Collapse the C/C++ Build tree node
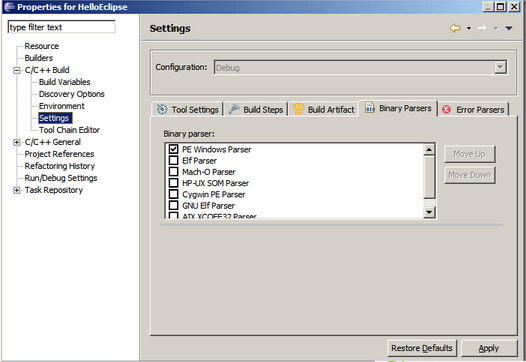The width and height of the screenshot is (526, 362). click(x=16, y=70)
